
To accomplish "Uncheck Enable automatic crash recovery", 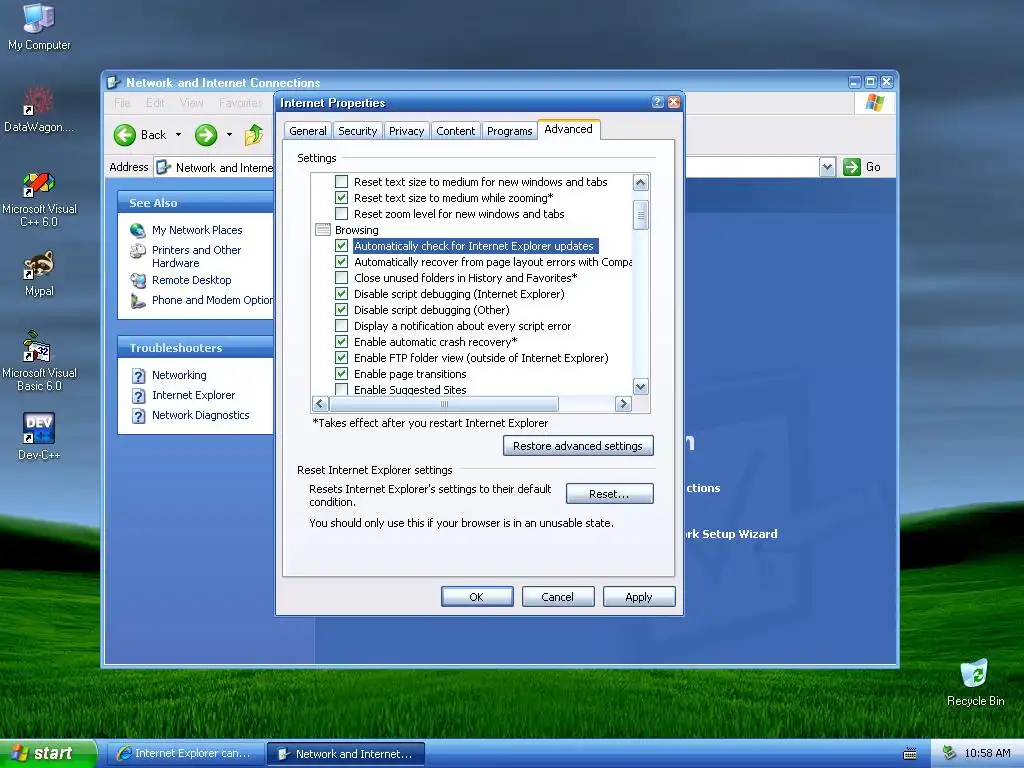I will 341,342.
